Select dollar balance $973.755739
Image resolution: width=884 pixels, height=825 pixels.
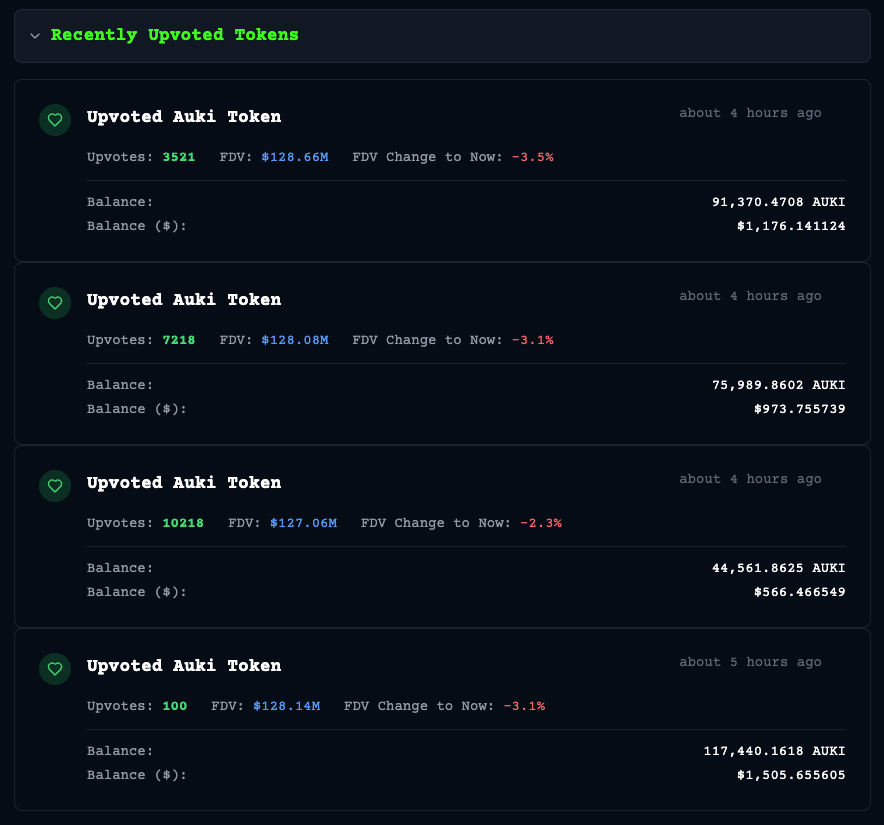point(799,409)
